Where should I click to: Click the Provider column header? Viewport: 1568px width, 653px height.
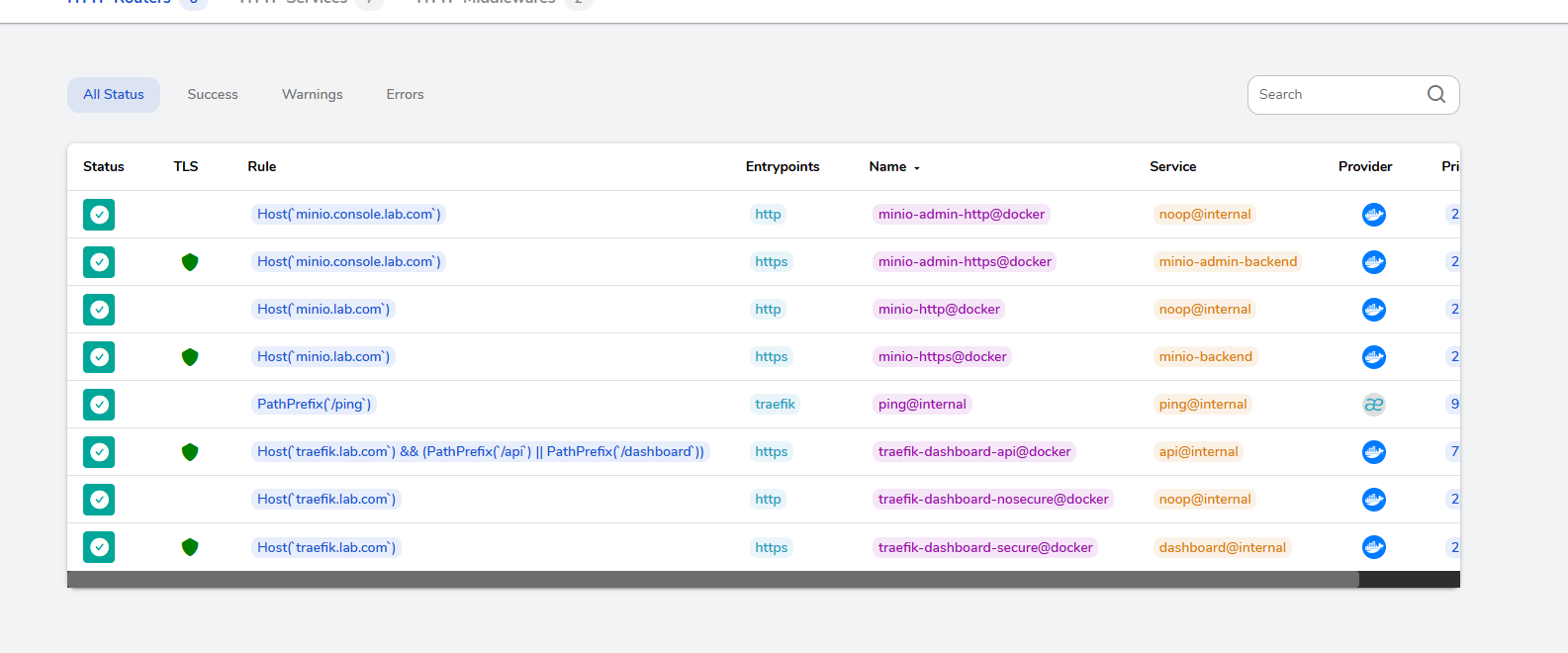click(1365, 167)
